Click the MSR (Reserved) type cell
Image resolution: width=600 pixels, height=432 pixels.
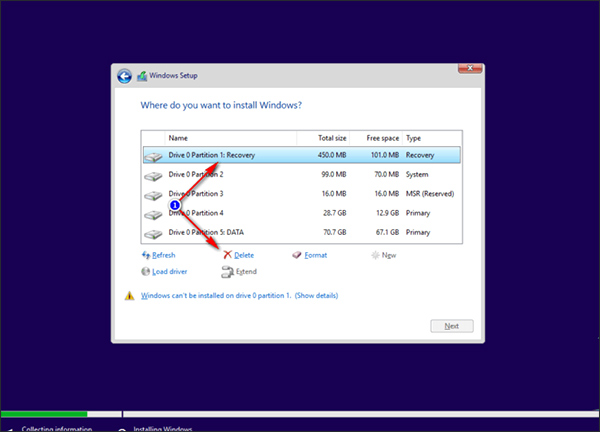pos(430,194)
